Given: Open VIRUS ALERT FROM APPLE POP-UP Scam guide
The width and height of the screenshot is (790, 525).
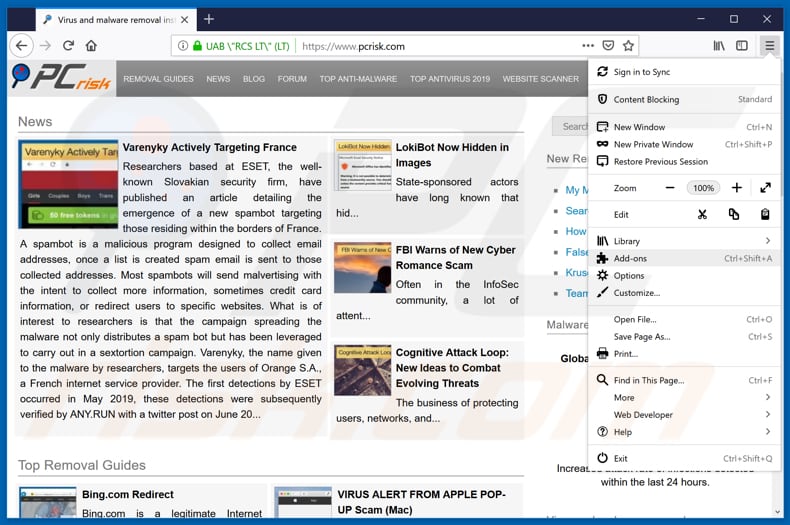Looking at the screenshot, I should tap(421, 502).
